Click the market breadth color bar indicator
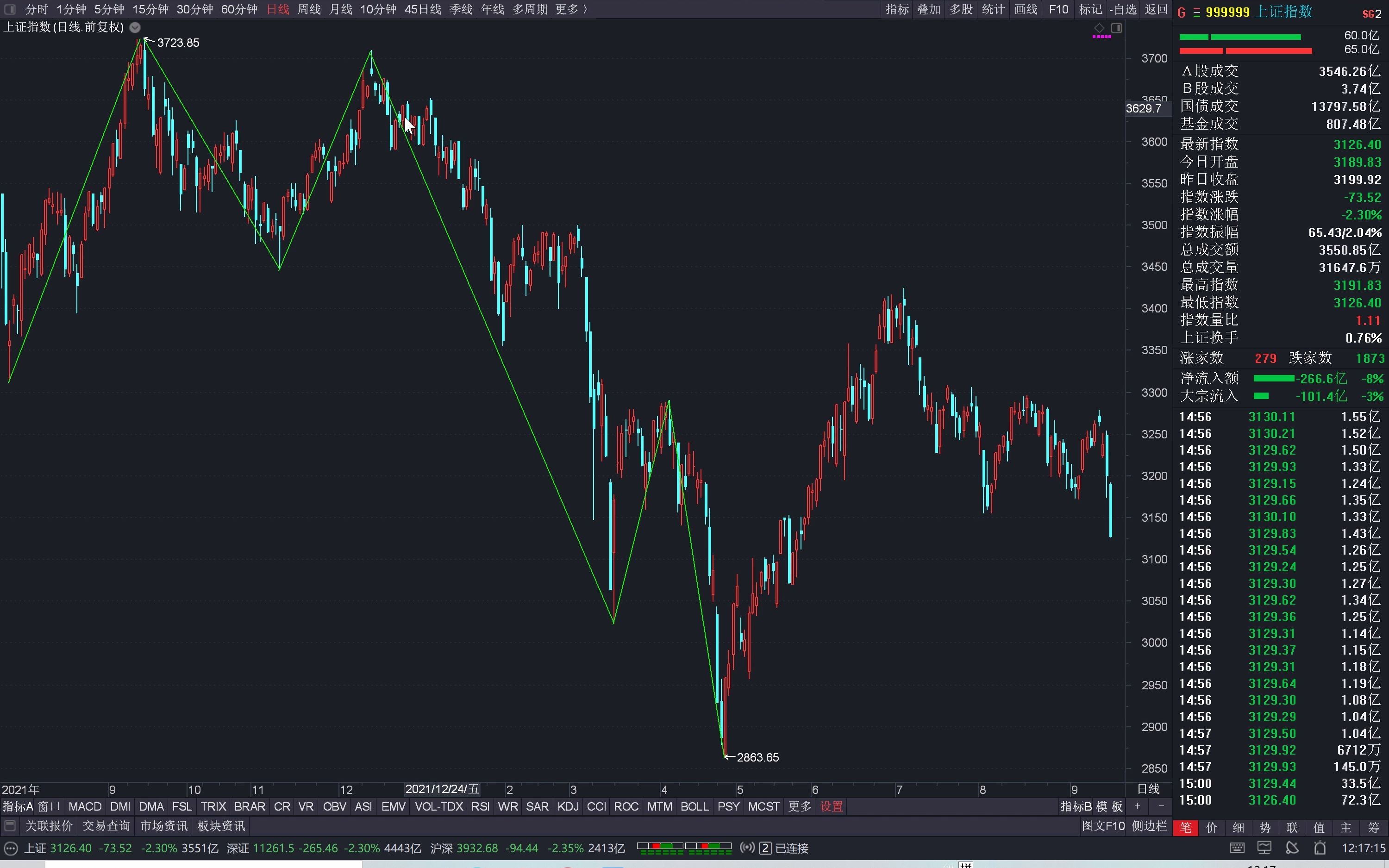Viewport: 1389px width, 868px height. click(684, 848)
